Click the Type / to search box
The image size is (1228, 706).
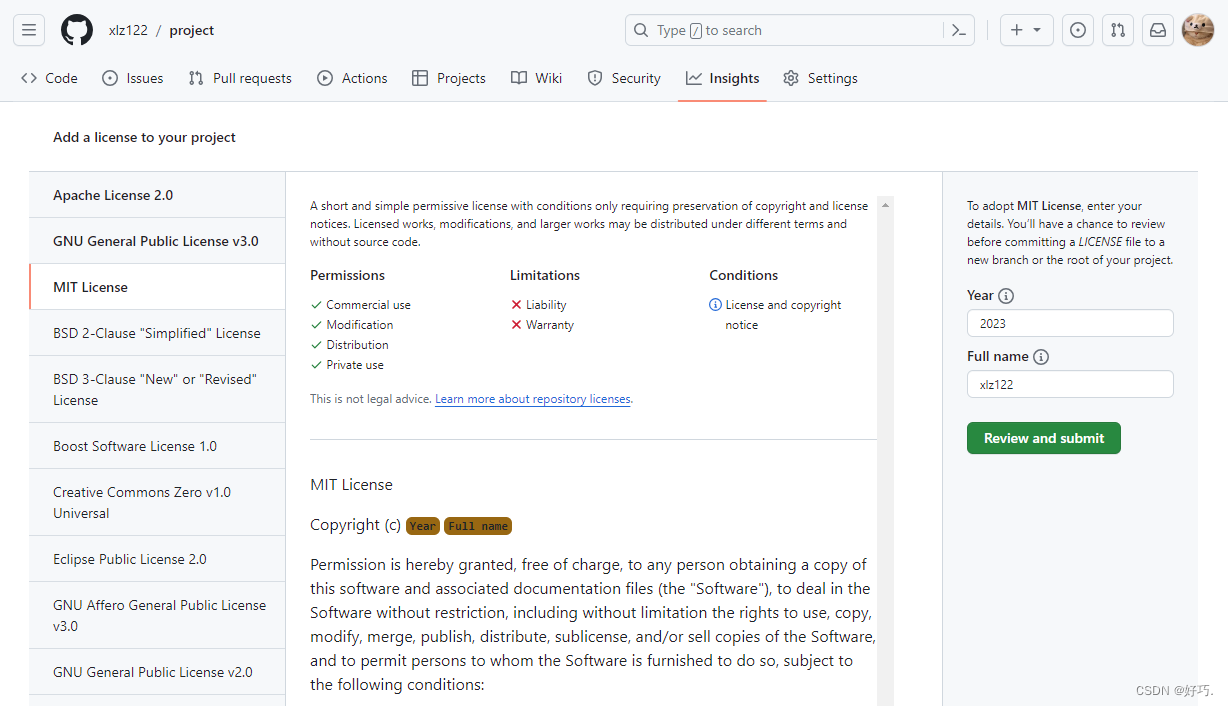click(800, 30)
